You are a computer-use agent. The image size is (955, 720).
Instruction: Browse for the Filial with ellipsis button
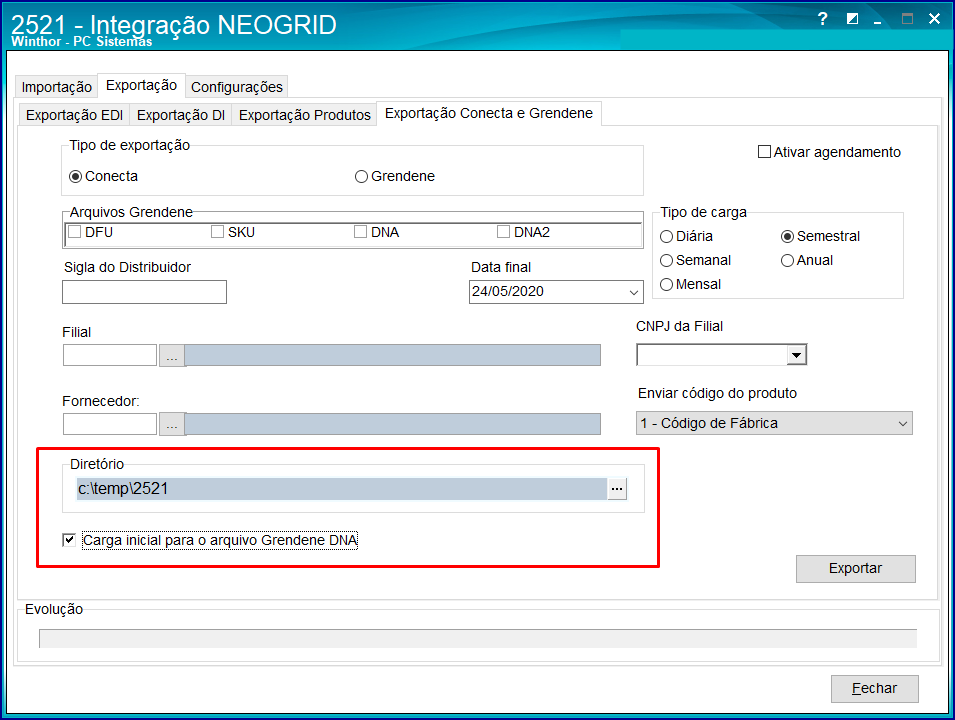(x=172, y=355)
